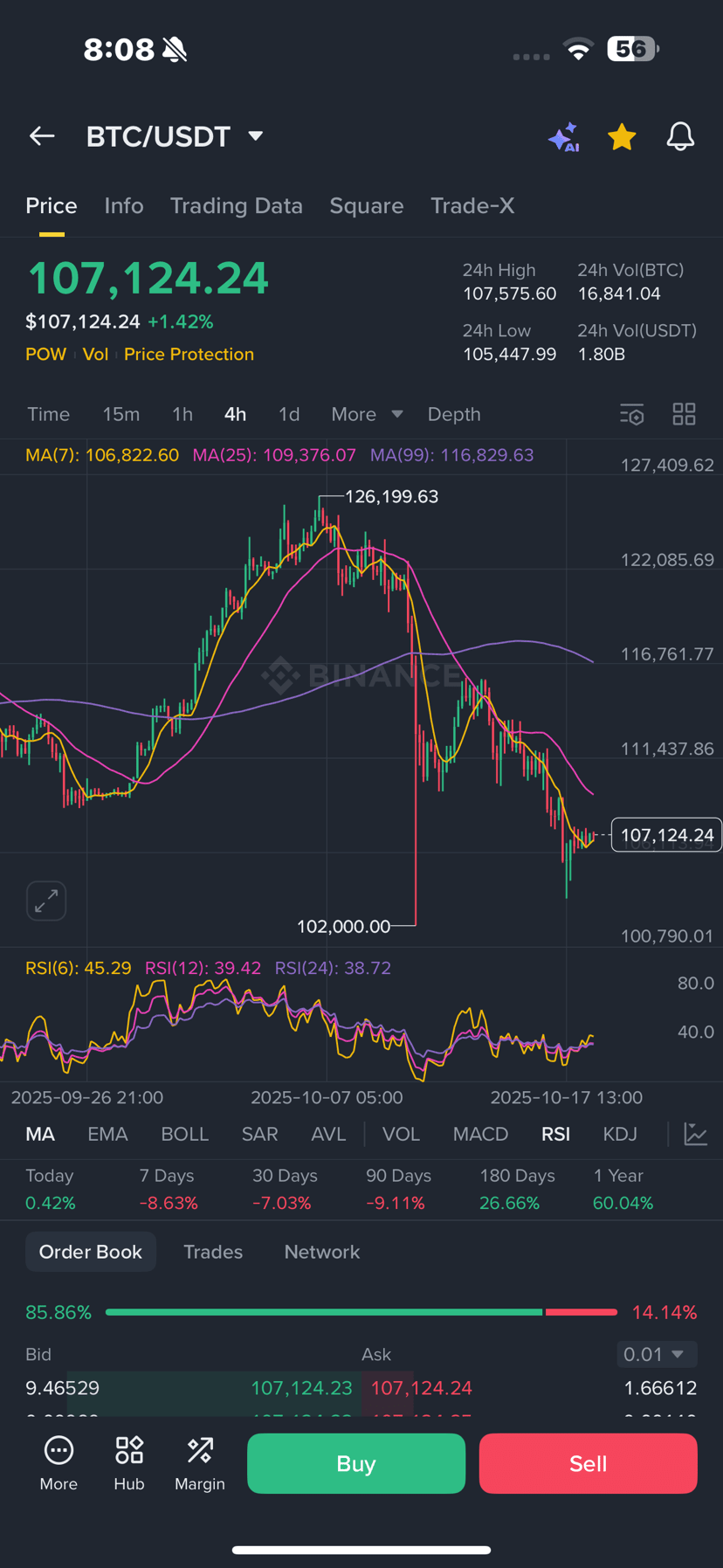Tap the 1 Year 60.04% performance
Viewport: 723px width, 1568px height.
(x=623, y=1189)
